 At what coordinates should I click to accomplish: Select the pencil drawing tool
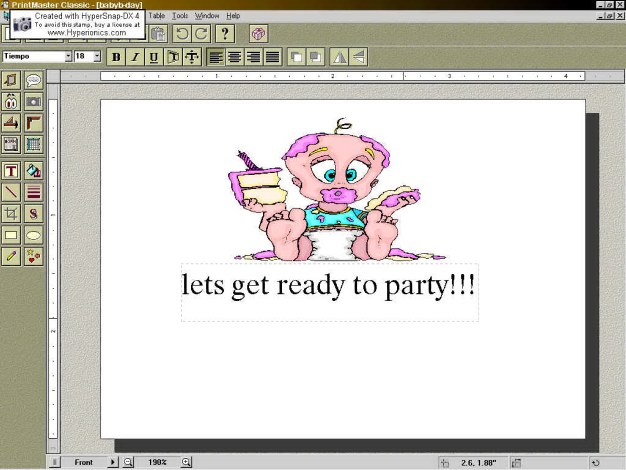coord(11,256)
